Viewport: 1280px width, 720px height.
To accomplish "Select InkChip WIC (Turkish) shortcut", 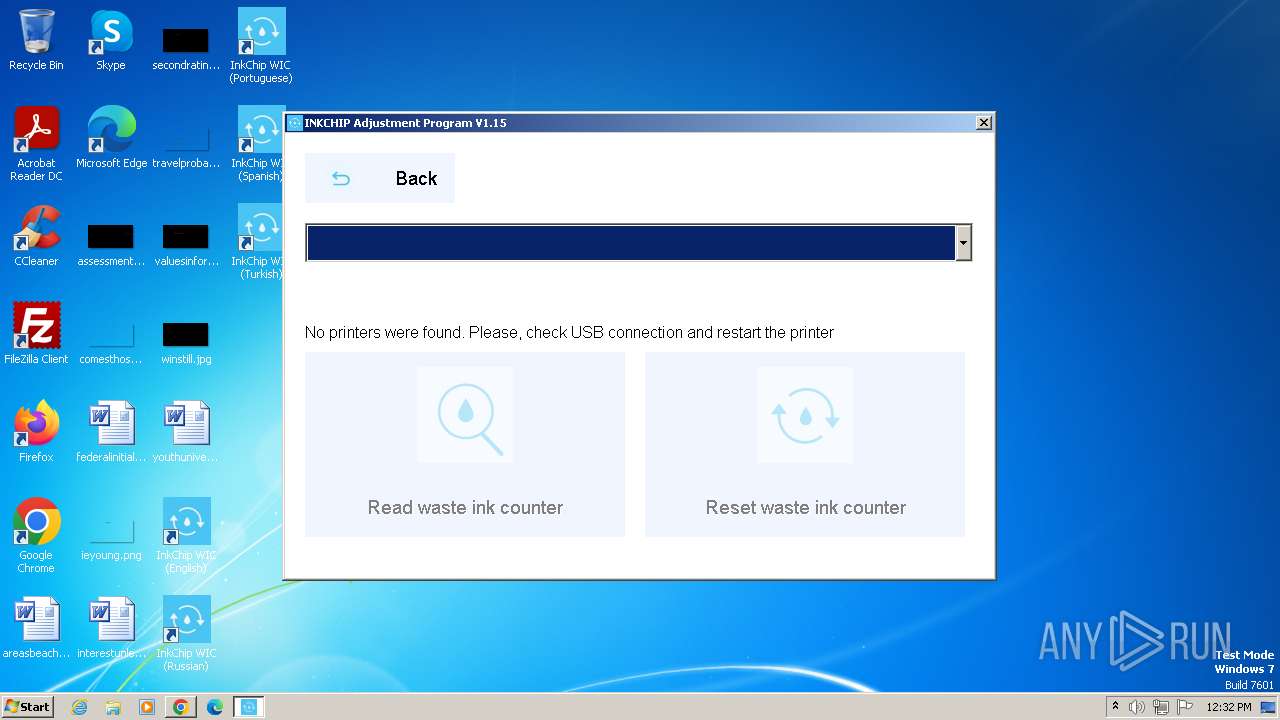I will (x=258, y=242).
